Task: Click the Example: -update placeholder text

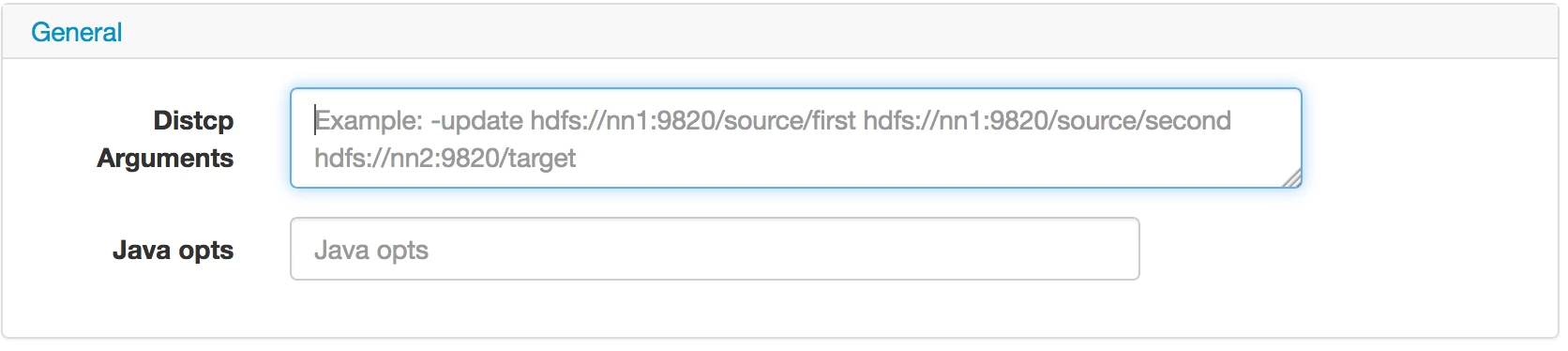Action: pyautogui.click(x=418, y=120)
